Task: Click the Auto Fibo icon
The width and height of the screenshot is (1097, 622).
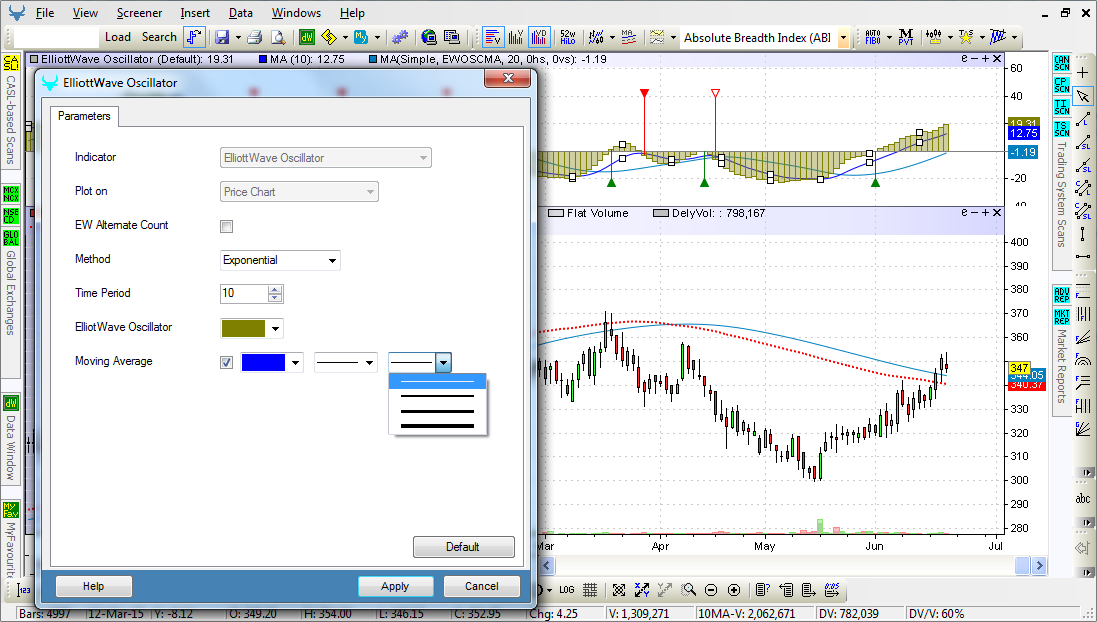Action: pyautogui.click(x=872, y=37)
